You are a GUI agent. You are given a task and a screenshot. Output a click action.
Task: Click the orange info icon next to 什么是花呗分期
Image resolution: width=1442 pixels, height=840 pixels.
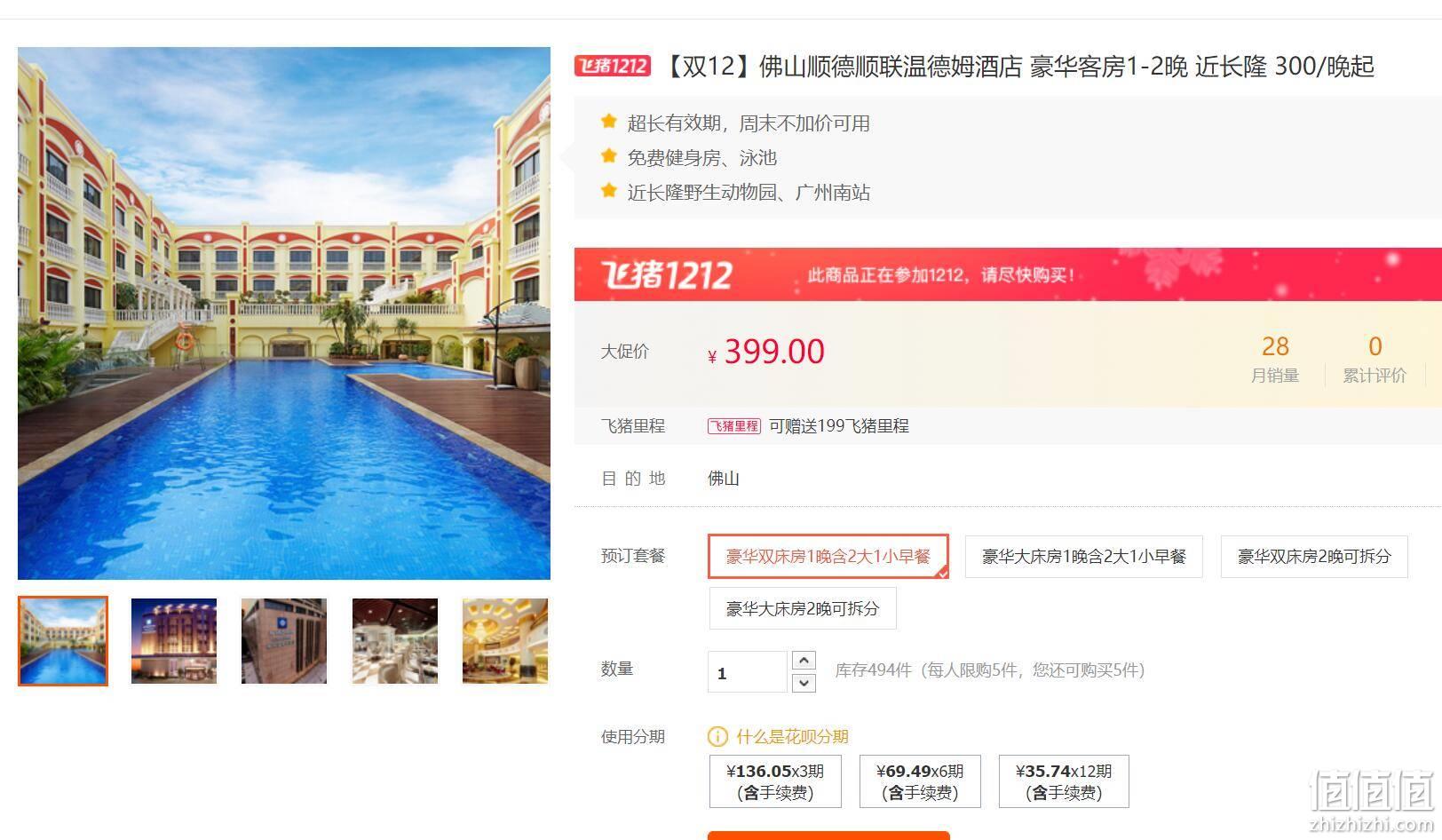(717, 737)
